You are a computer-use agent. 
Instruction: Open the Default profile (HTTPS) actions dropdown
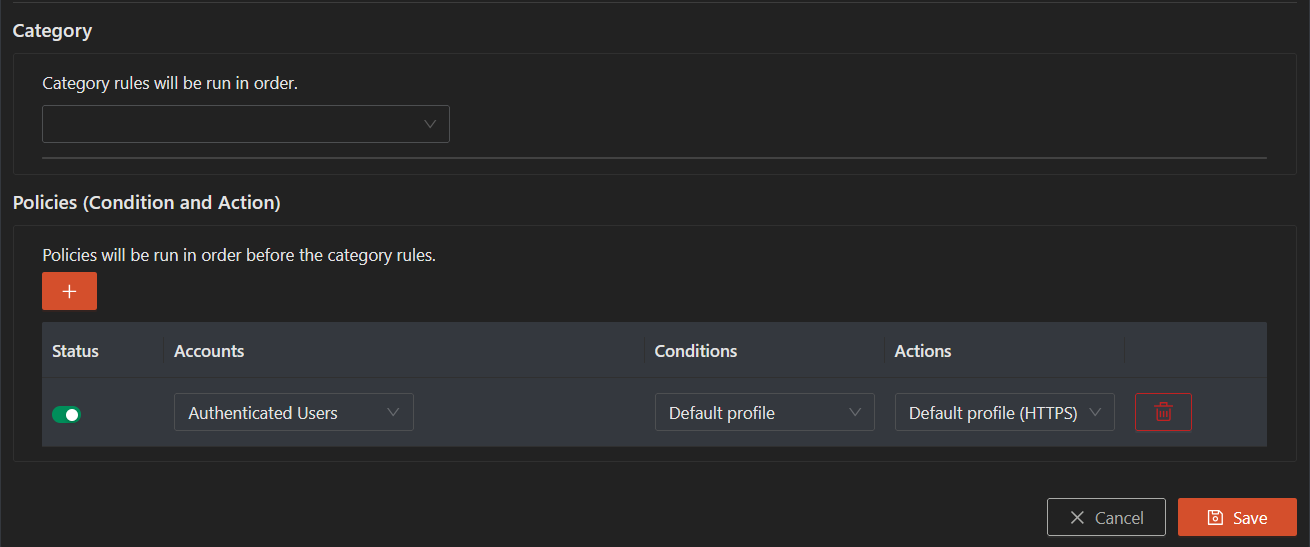(x=1005, y=412)
